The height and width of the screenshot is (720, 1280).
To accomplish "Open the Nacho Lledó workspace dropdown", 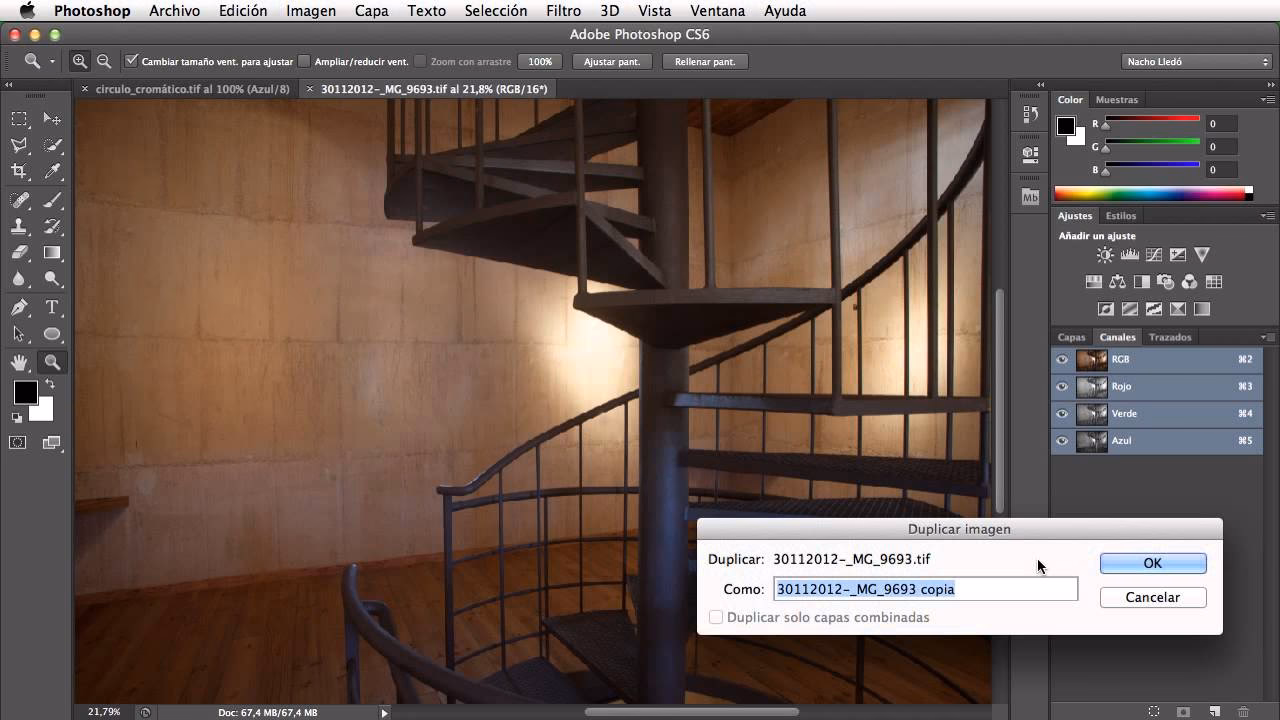I will tap(1196, 60).
